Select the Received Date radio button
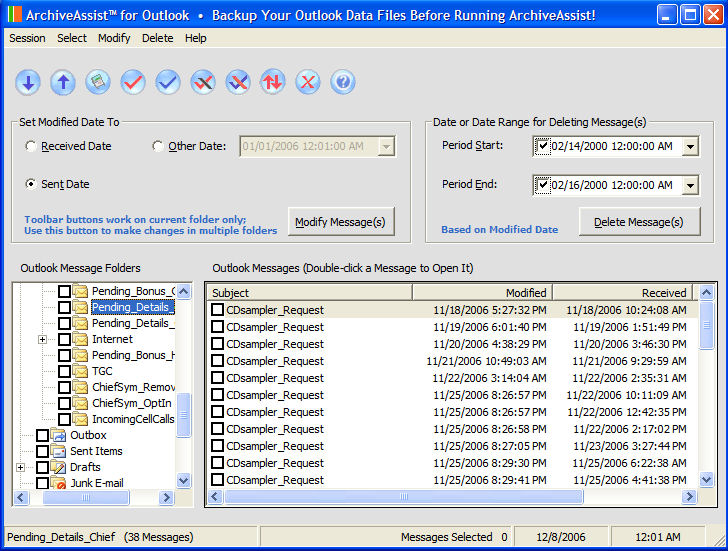Viewport: 728px width, 551px height. pyautogui.click(x=31, y=146)
